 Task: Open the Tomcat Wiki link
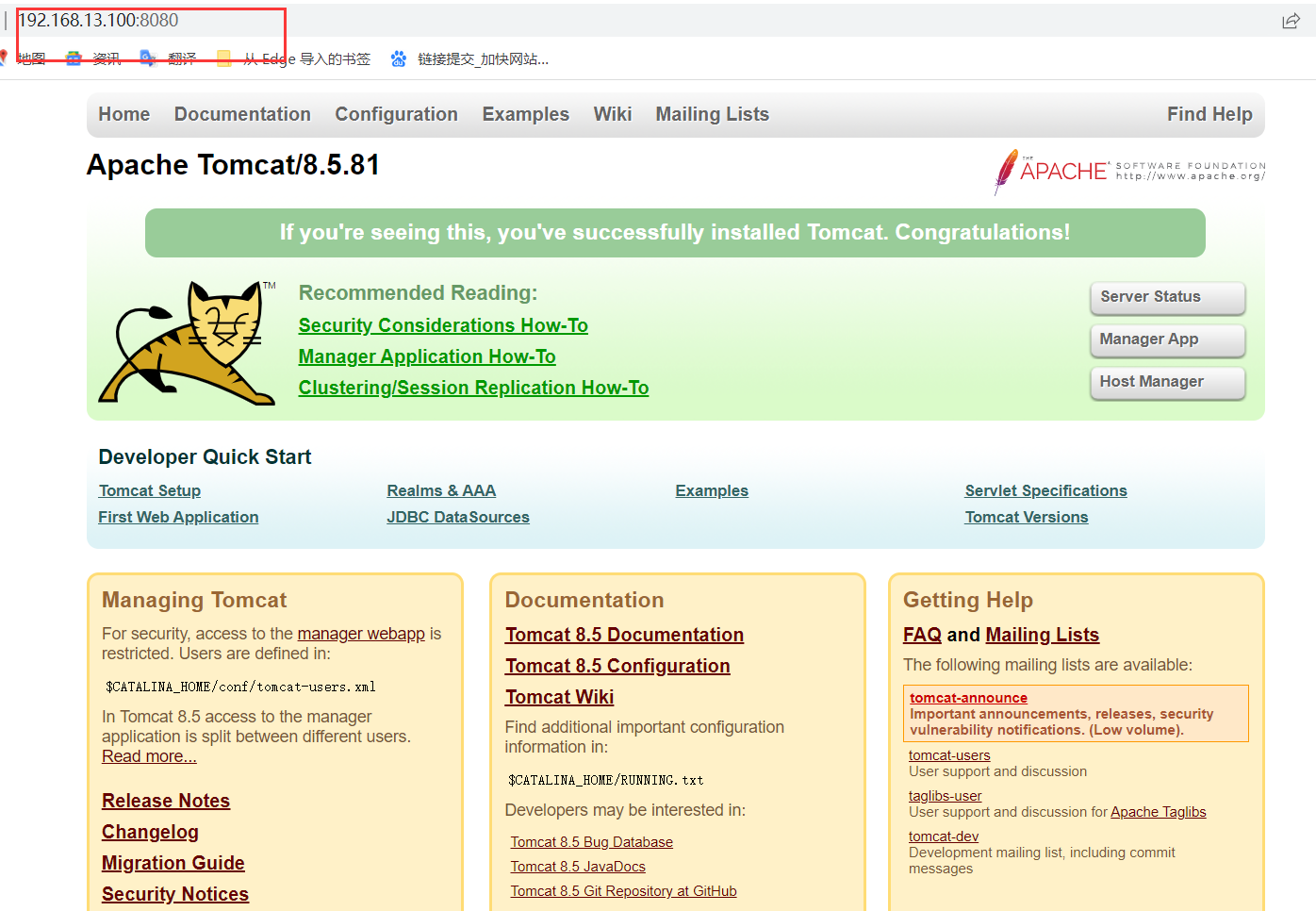click(x=559, y=697)
